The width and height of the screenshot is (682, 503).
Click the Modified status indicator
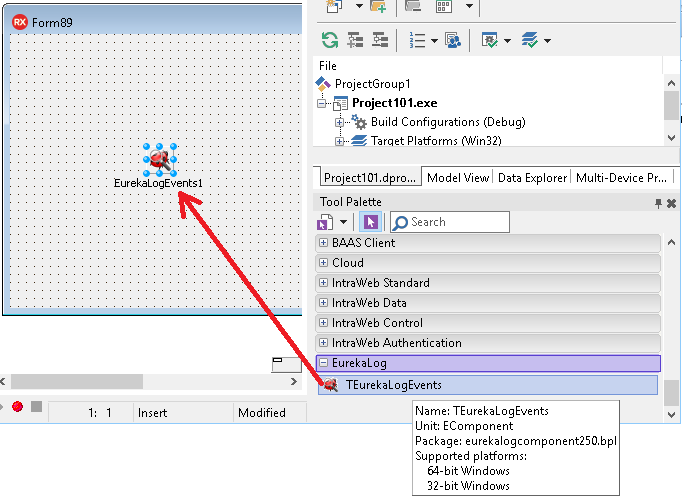tap(262, 412)
